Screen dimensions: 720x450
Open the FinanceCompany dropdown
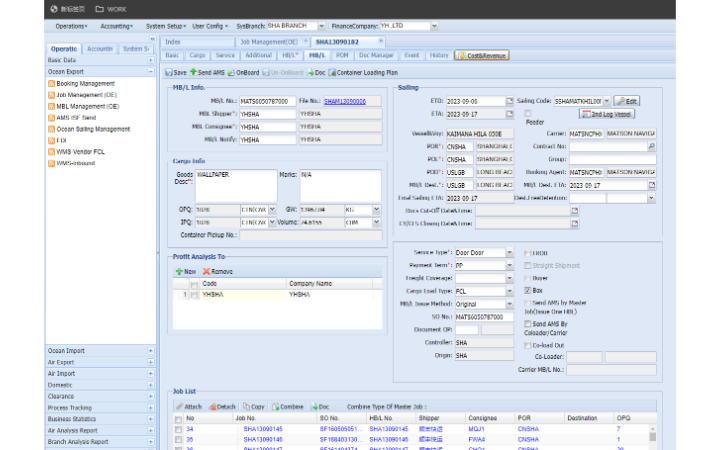click(x=434, y=26)
